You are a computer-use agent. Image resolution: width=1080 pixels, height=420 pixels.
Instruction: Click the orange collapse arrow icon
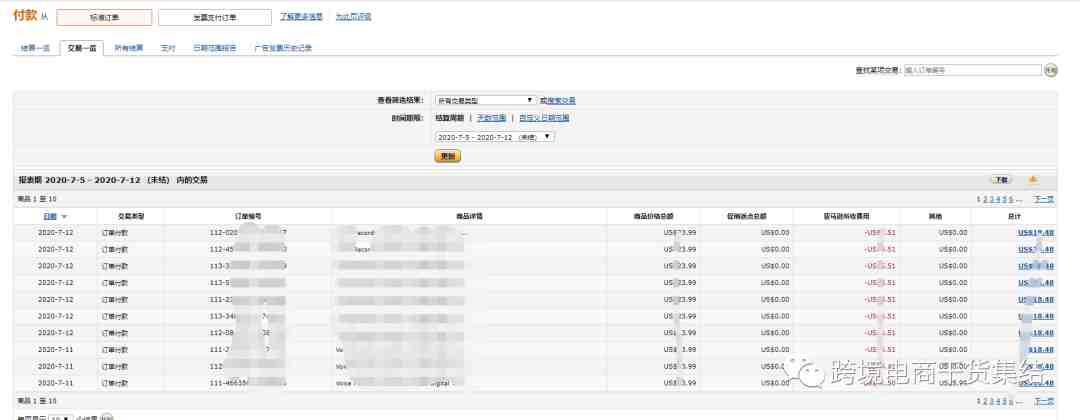coord(1033,180)
